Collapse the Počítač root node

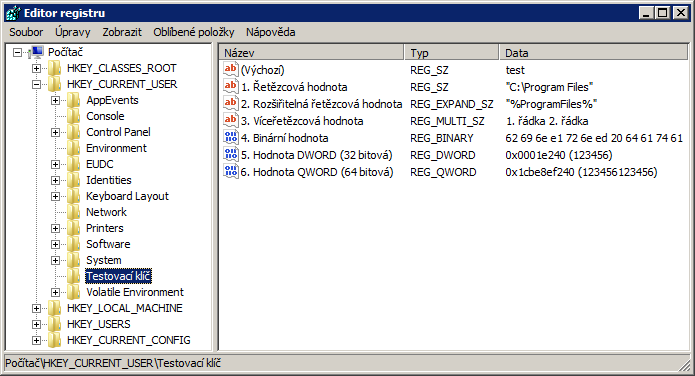[17, 52]
